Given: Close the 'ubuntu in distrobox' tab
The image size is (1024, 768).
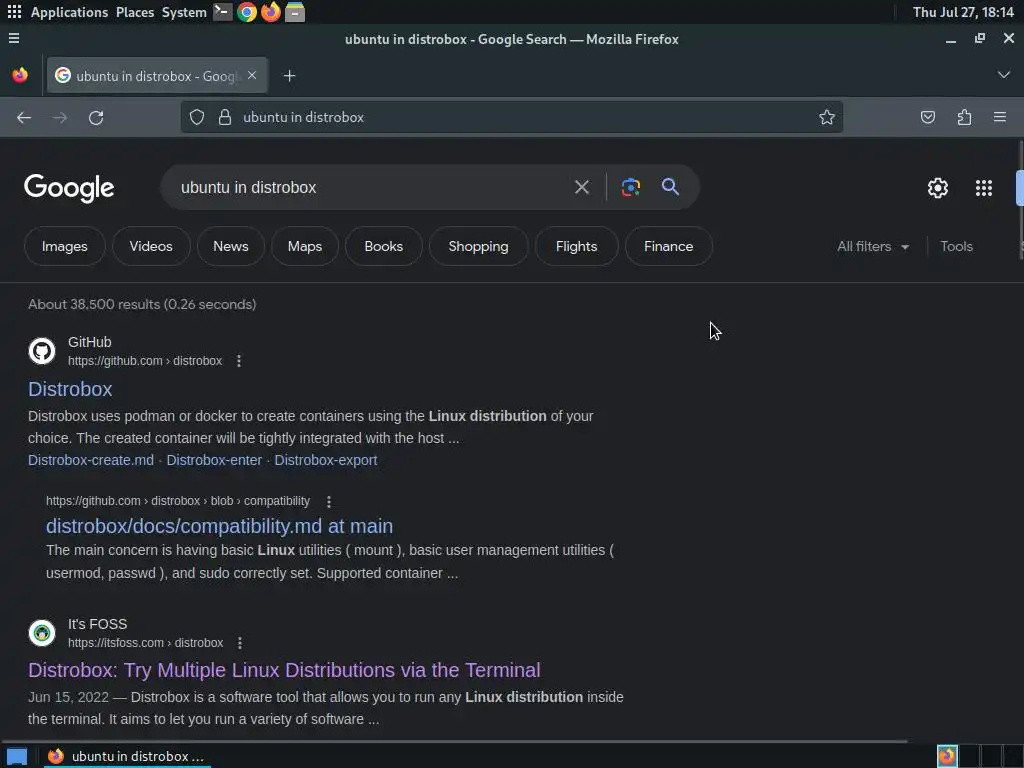Looking at the screenshot, I should pos(252,76).
